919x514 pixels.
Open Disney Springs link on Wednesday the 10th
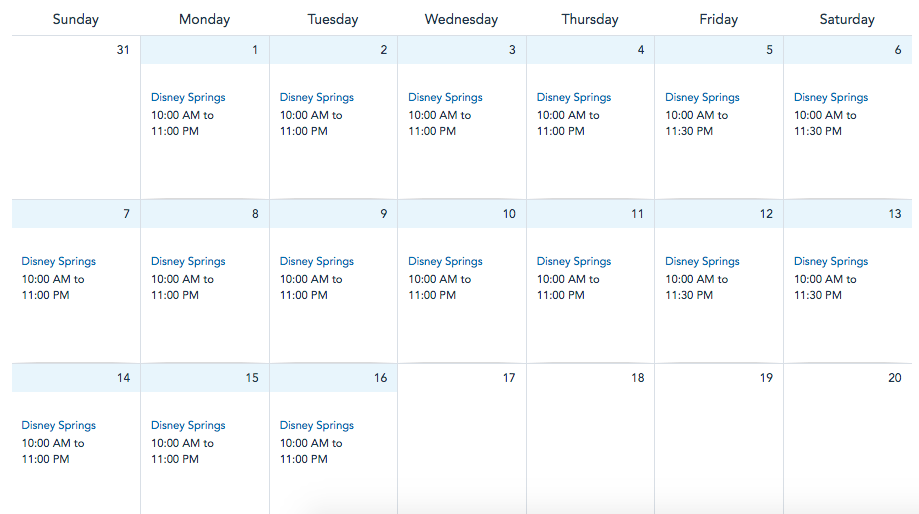tap(445, 261)
